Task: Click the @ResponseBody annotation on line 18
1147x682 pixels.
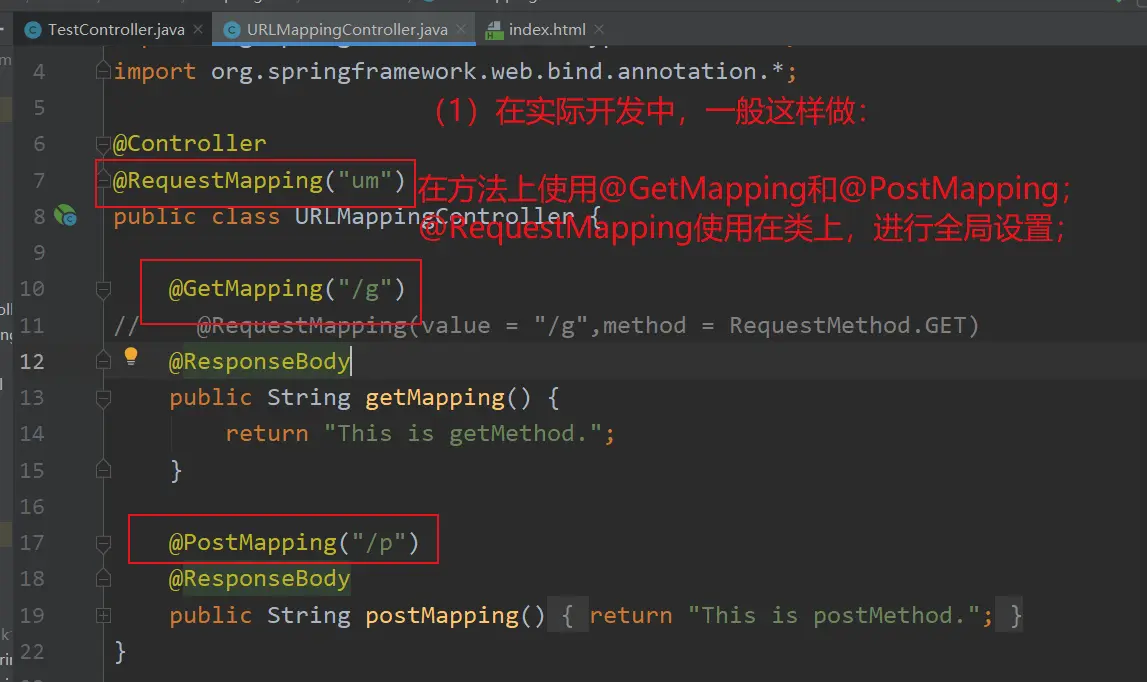Action: coord(260,579)
